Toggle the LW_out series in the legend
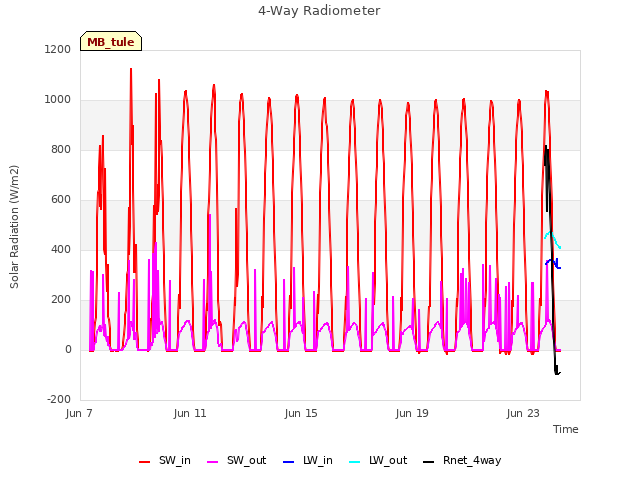 [x=378, y=461]
